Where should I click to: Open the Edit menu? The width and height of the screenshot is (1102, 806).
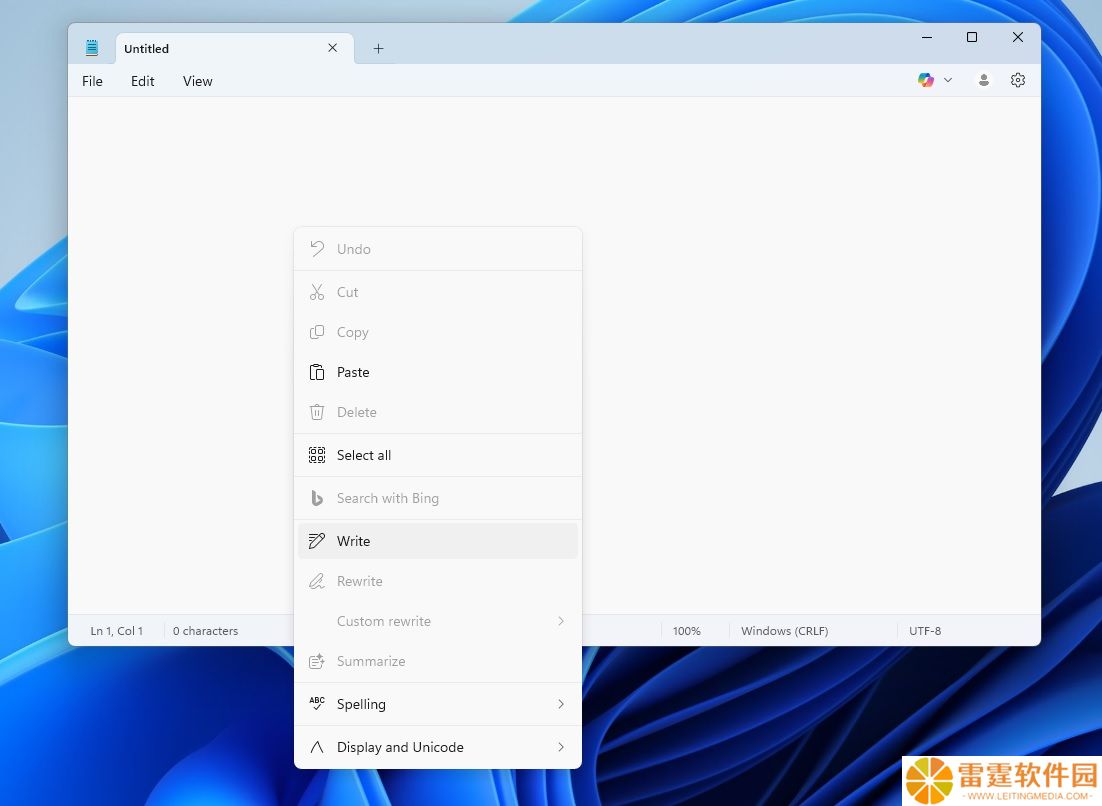click(x=143, y=82)
